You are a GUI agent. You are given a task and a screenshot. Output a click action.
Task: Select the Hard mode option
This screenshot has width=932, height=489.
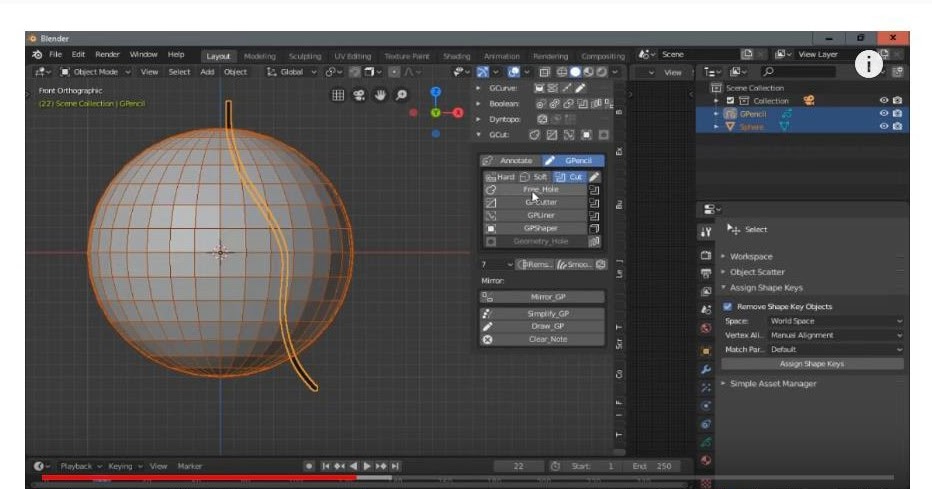coord(500,177)
